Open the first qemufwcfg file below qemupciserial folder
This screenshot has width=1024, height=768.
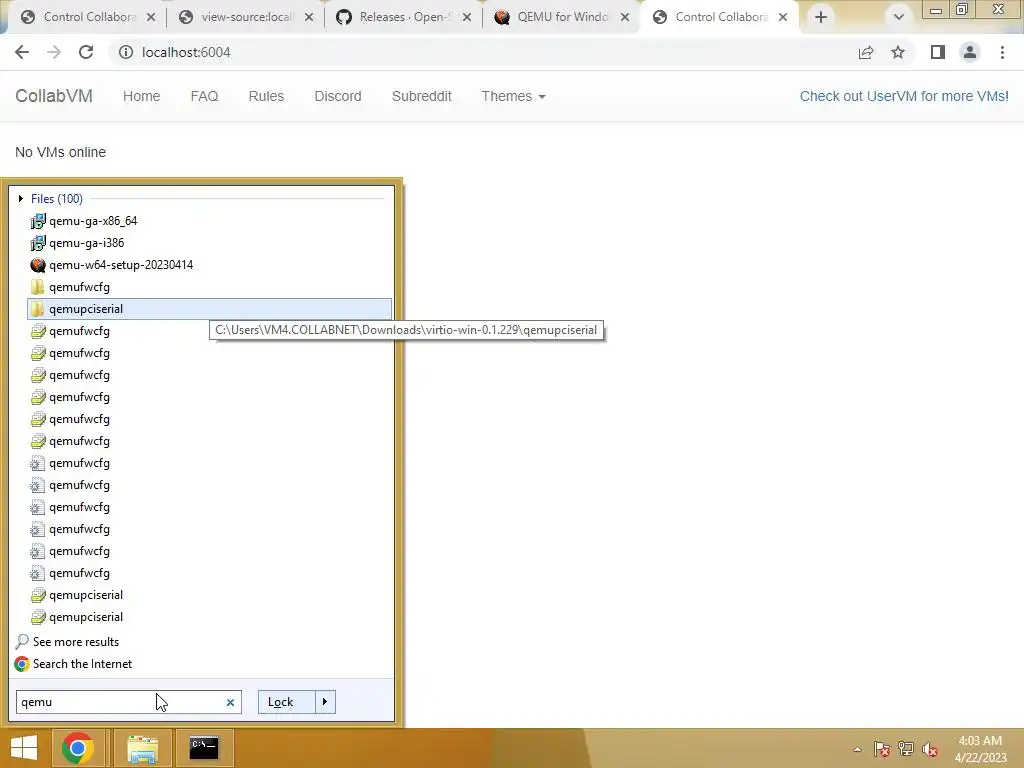79,331
